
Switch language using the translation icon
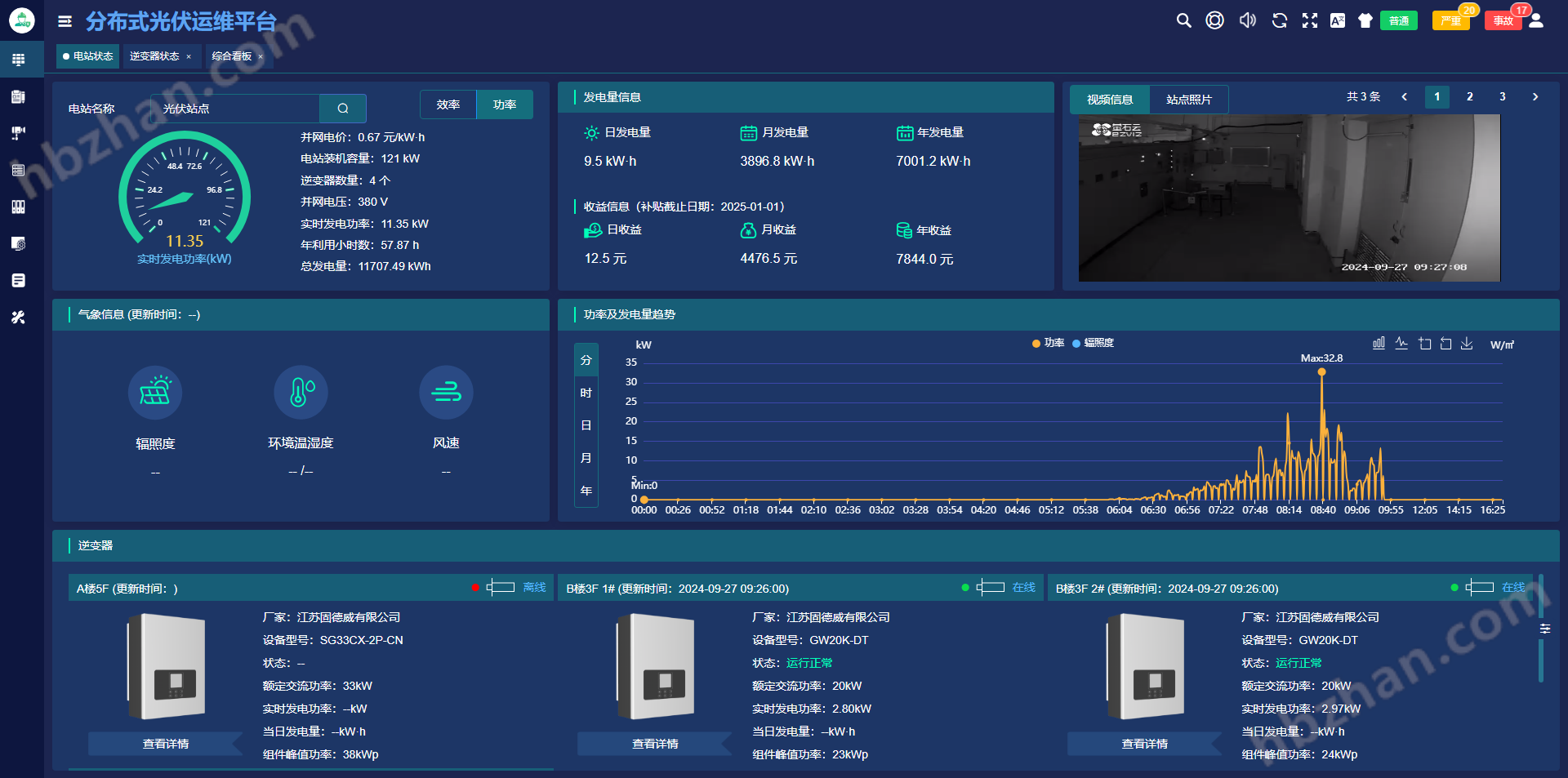click(1338, 20)
